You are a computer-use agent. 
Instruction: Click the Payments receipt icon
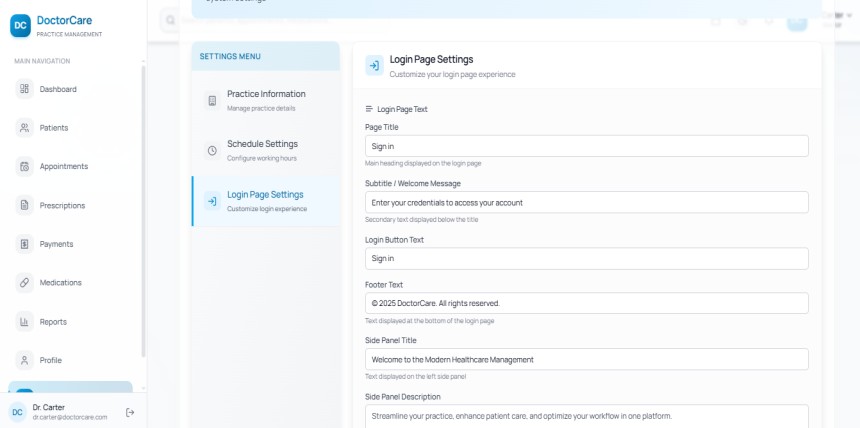coord(25,244)
